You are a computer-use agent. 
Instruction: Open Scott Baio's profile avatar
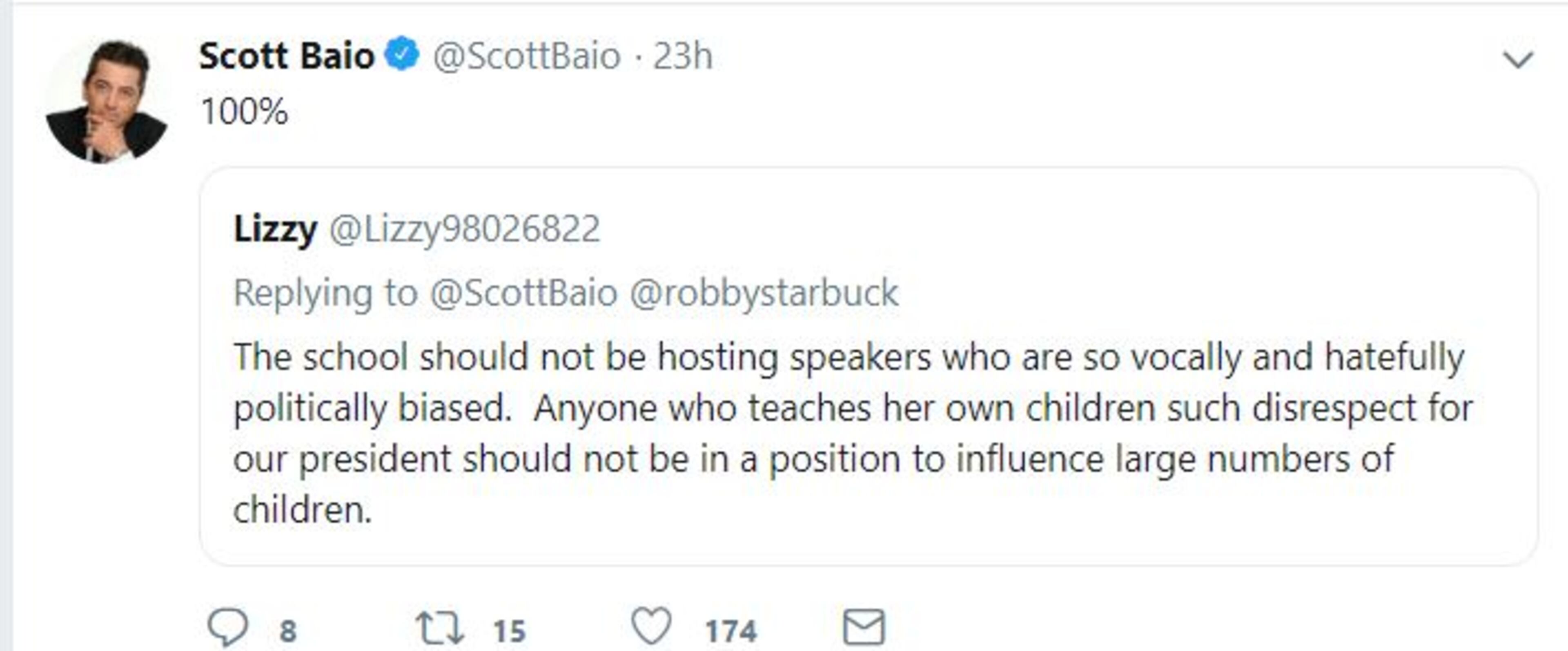coord(107,101)
